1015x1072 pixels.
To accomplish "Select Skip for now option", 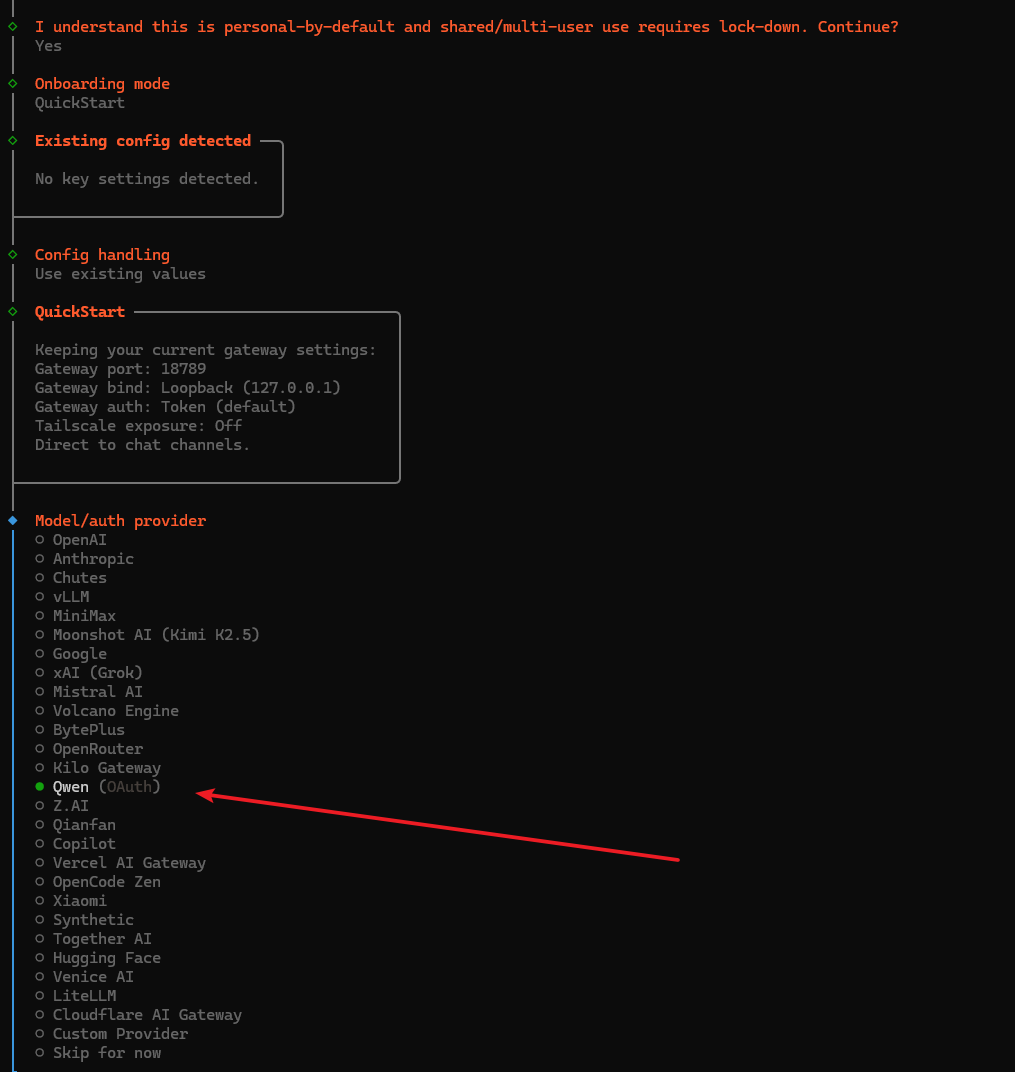I will click(x=98, y=1053).
